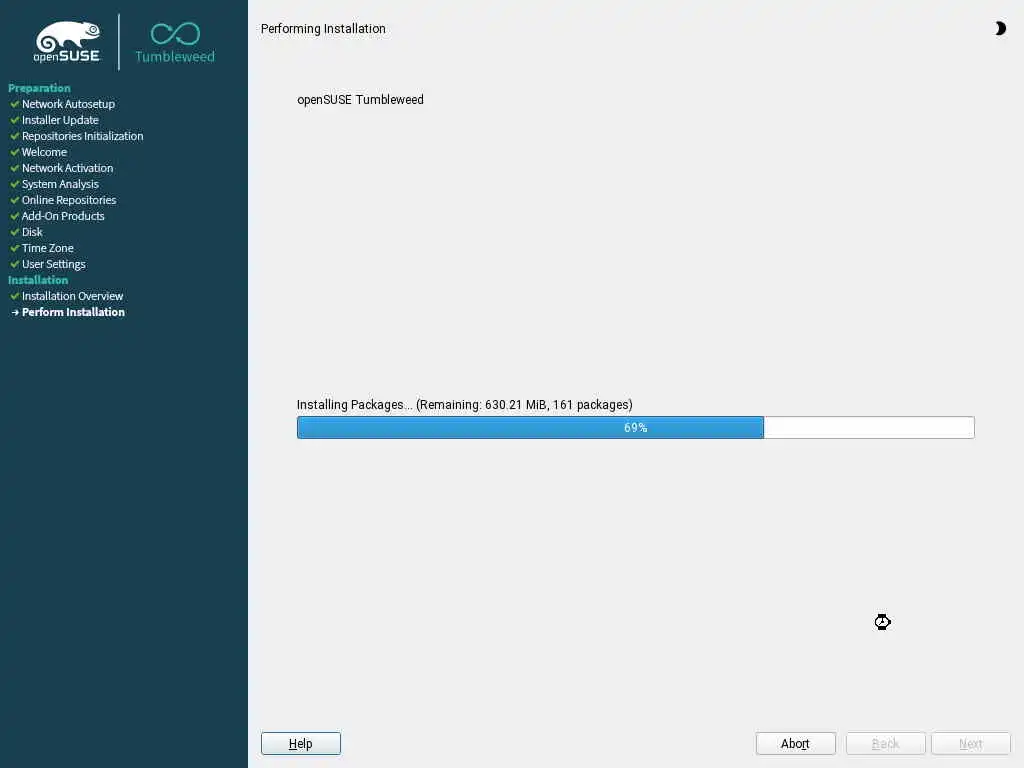Click the arrow beside Perform Installation
The width and height of the screenshot is (1024, 768).
click(x=15, y=312)
